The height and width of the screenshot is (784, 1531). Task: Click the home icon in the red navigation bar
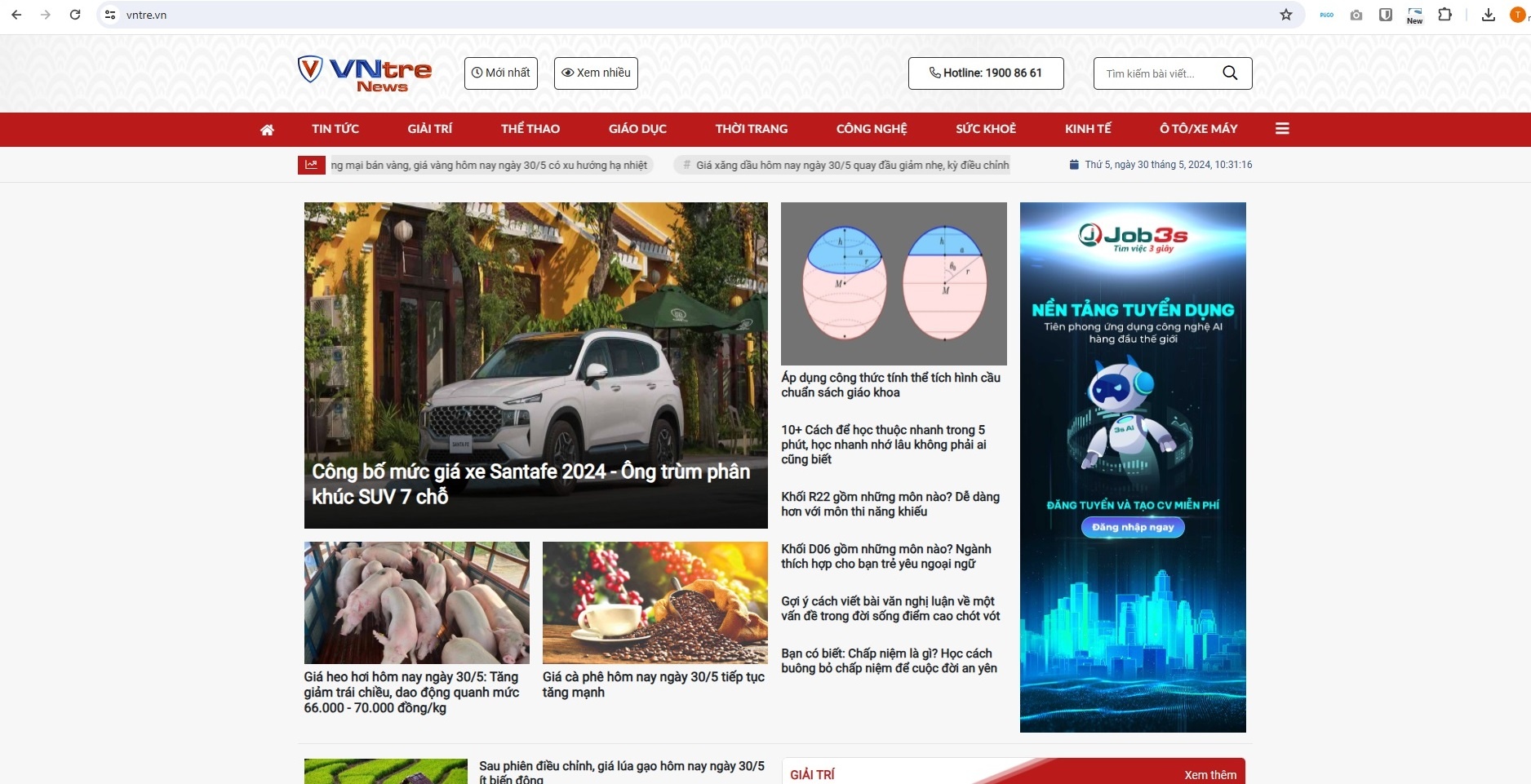(267, 130)
